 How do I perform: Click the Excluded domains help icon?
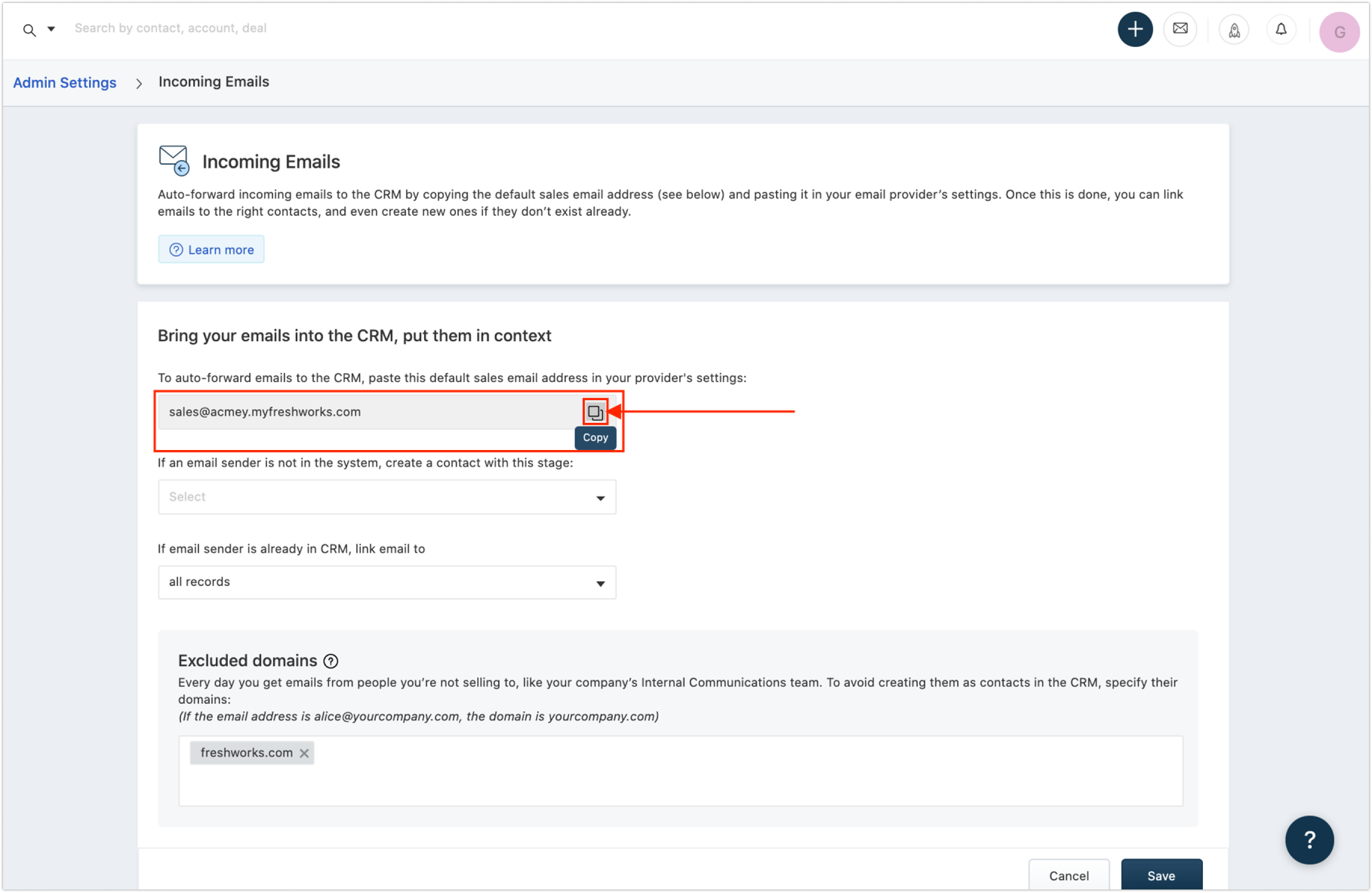331,661
